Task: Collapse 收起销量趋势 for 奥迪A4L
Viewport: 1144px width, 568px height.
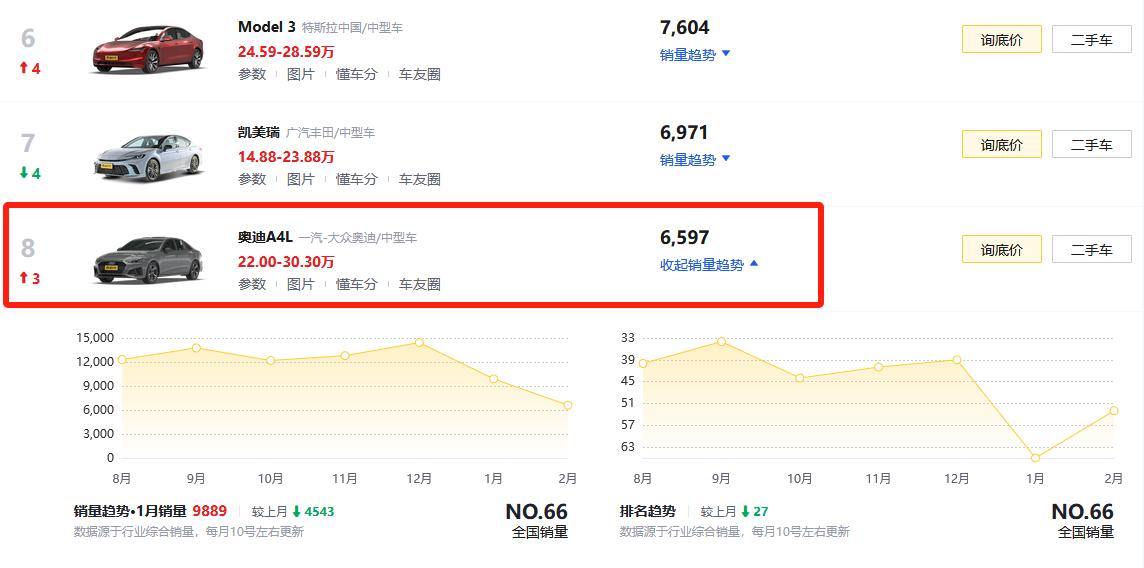Action: pos(709,265)
